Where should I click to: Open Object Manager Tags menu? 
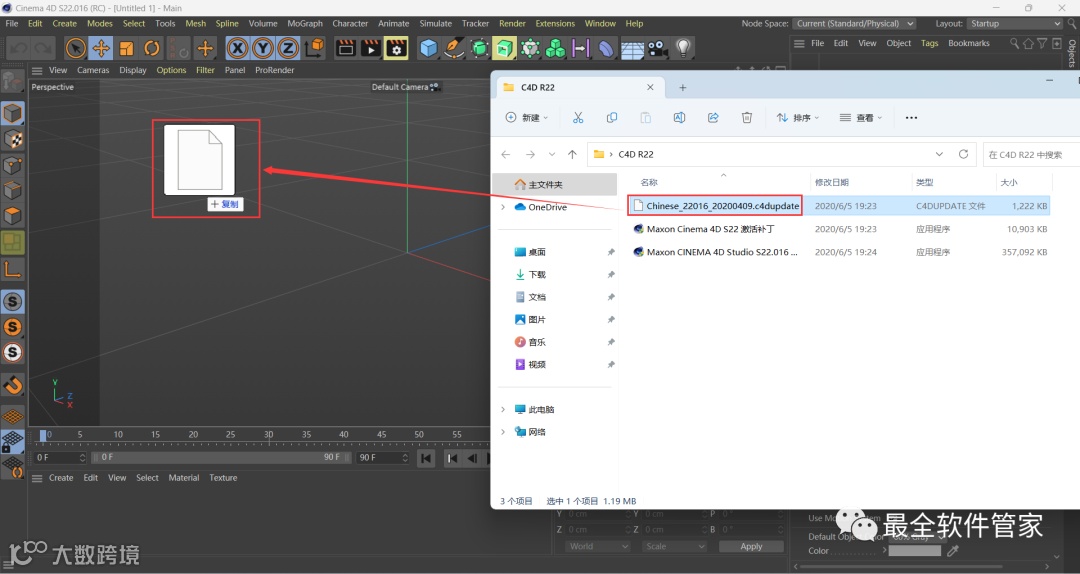930,43
